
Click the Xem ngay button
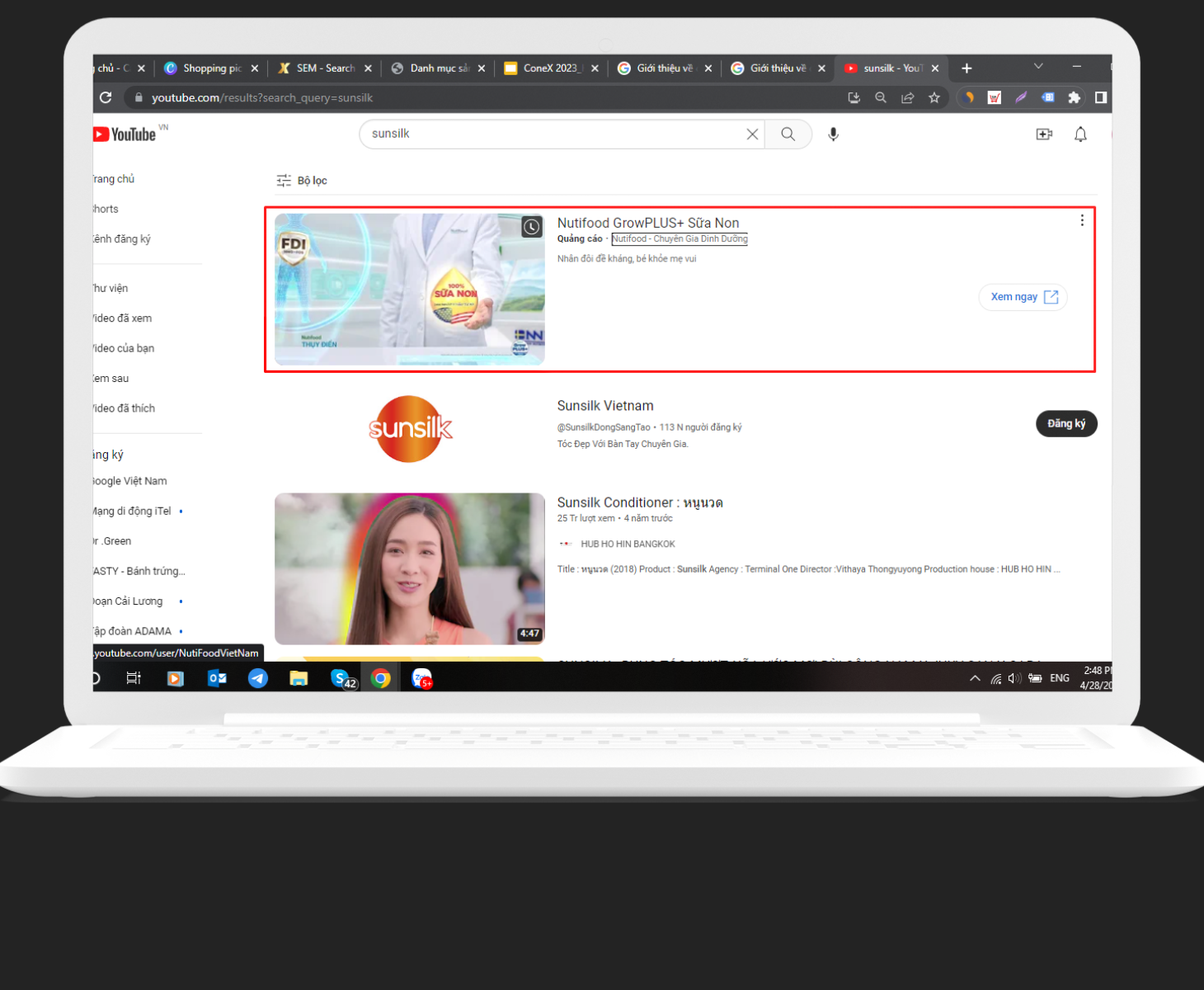tap(1023, 297)
